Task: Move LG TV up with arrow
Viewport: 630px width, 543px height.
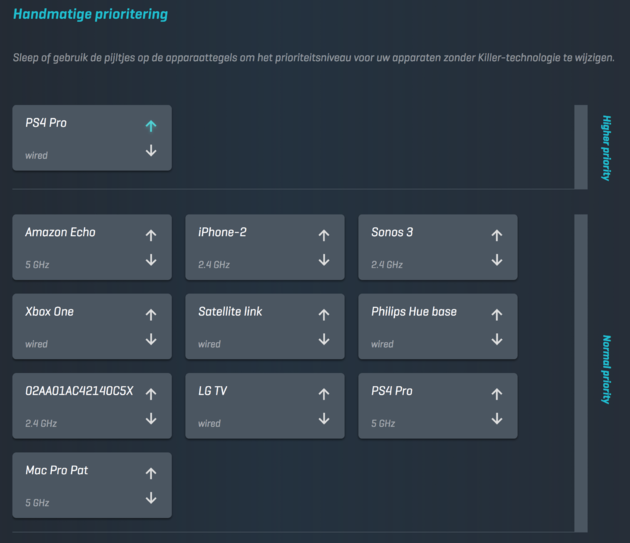Action: click(324, 394)
